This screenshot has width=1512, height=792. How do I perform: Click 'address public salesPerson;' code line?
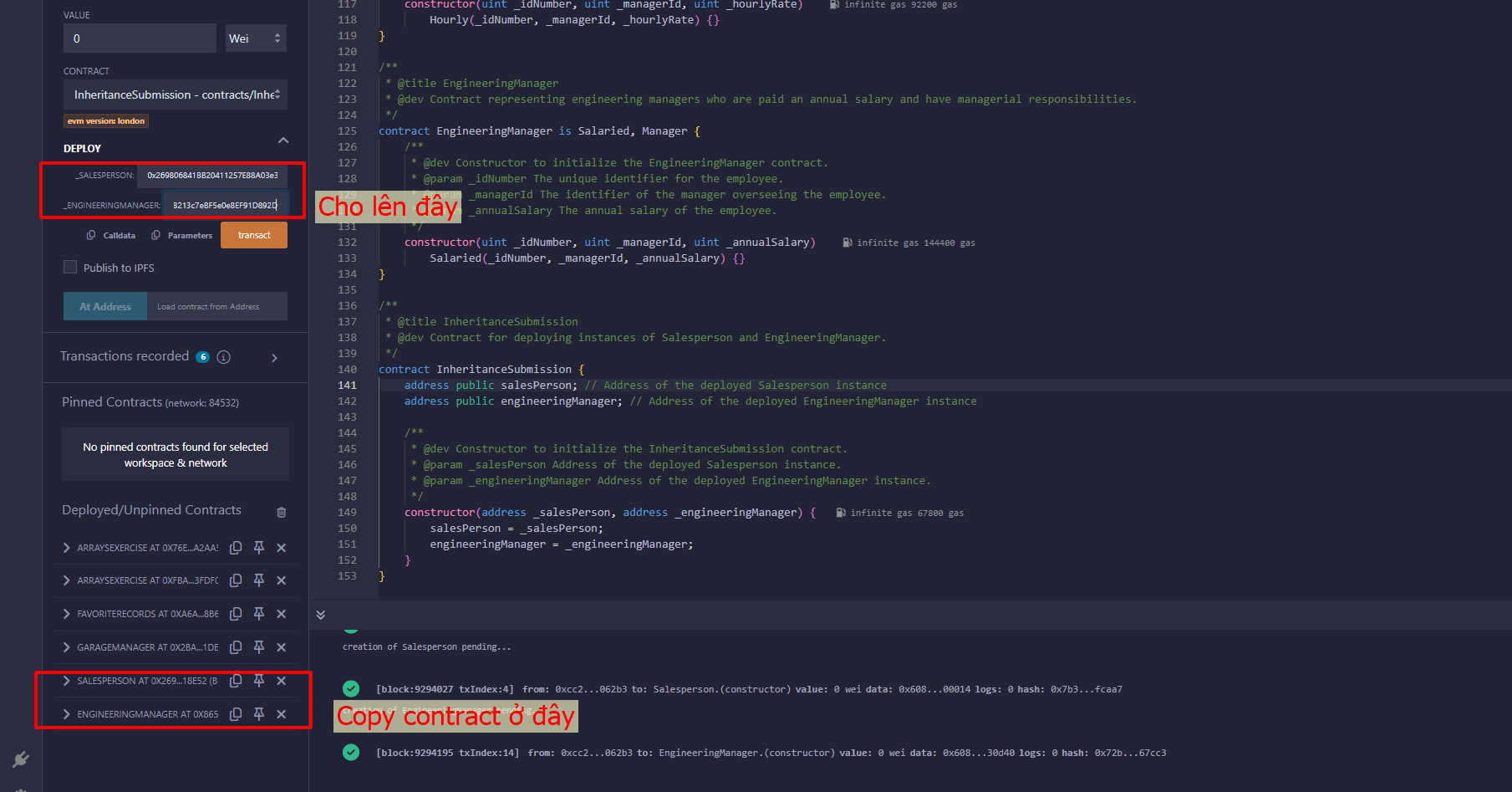(491, 386)
